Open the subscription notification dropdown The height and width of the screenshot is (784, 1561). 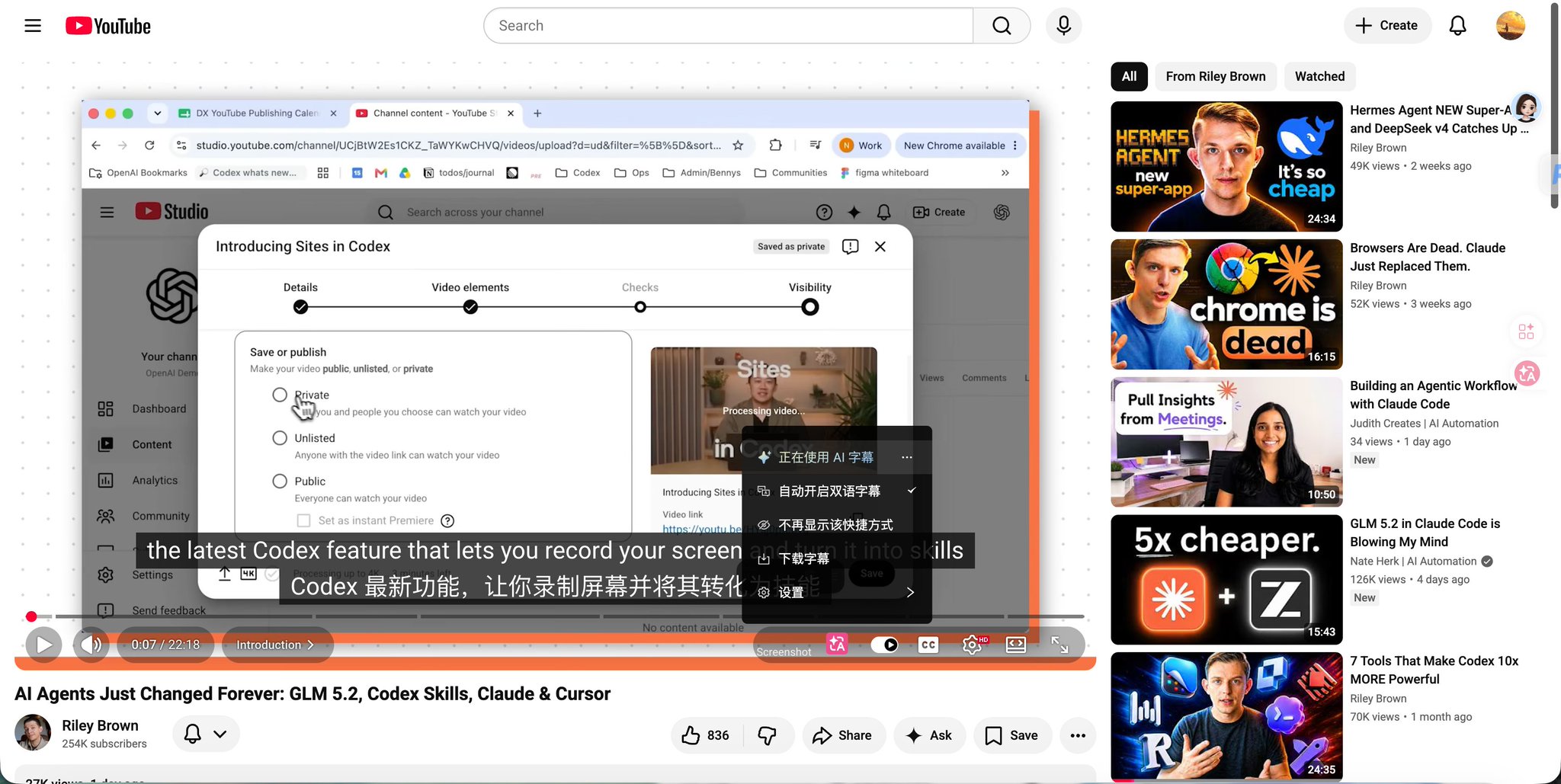click(206, 734)
